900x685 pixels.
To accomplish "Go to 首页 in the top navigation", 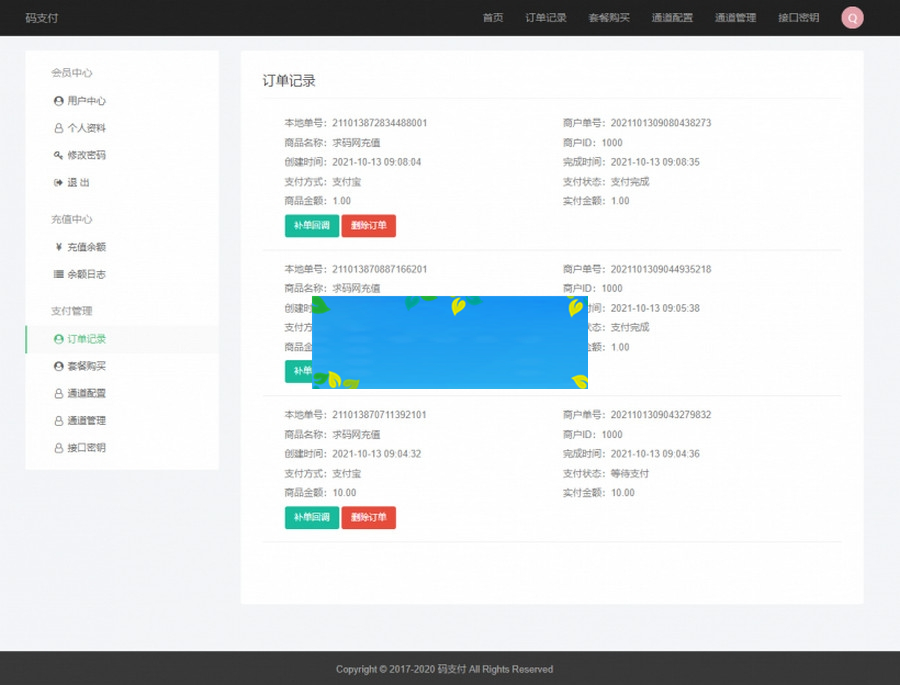I will point(492,18).
